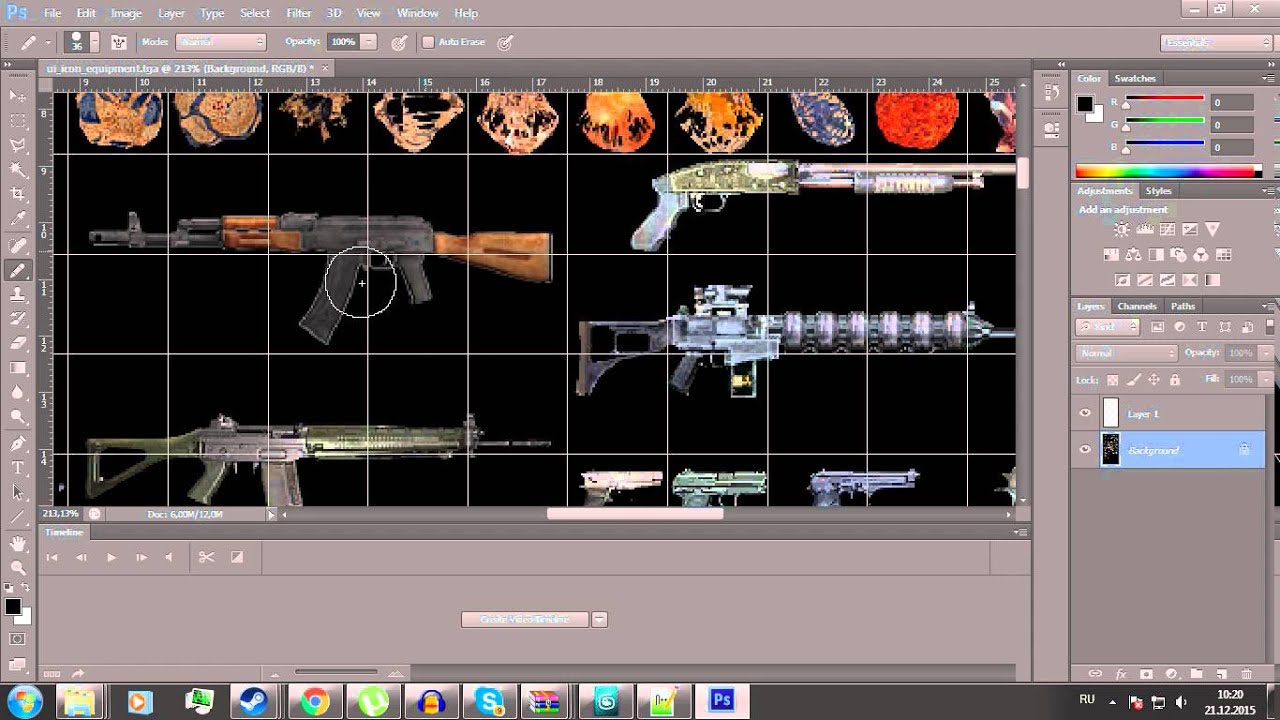Select the Move tool
This screenshot has height=720, width=1280.
point(17,96)
